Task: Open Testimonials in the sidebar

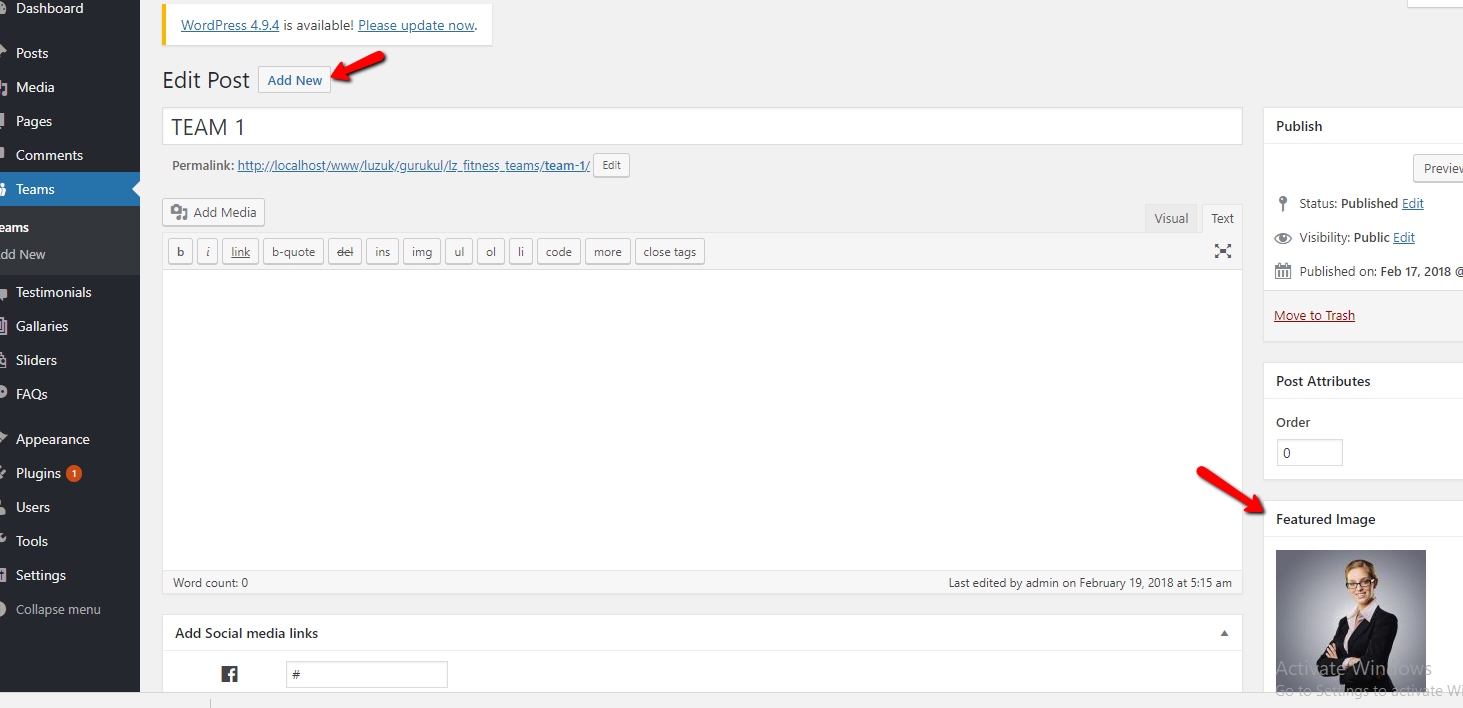Action: [53, 292]
